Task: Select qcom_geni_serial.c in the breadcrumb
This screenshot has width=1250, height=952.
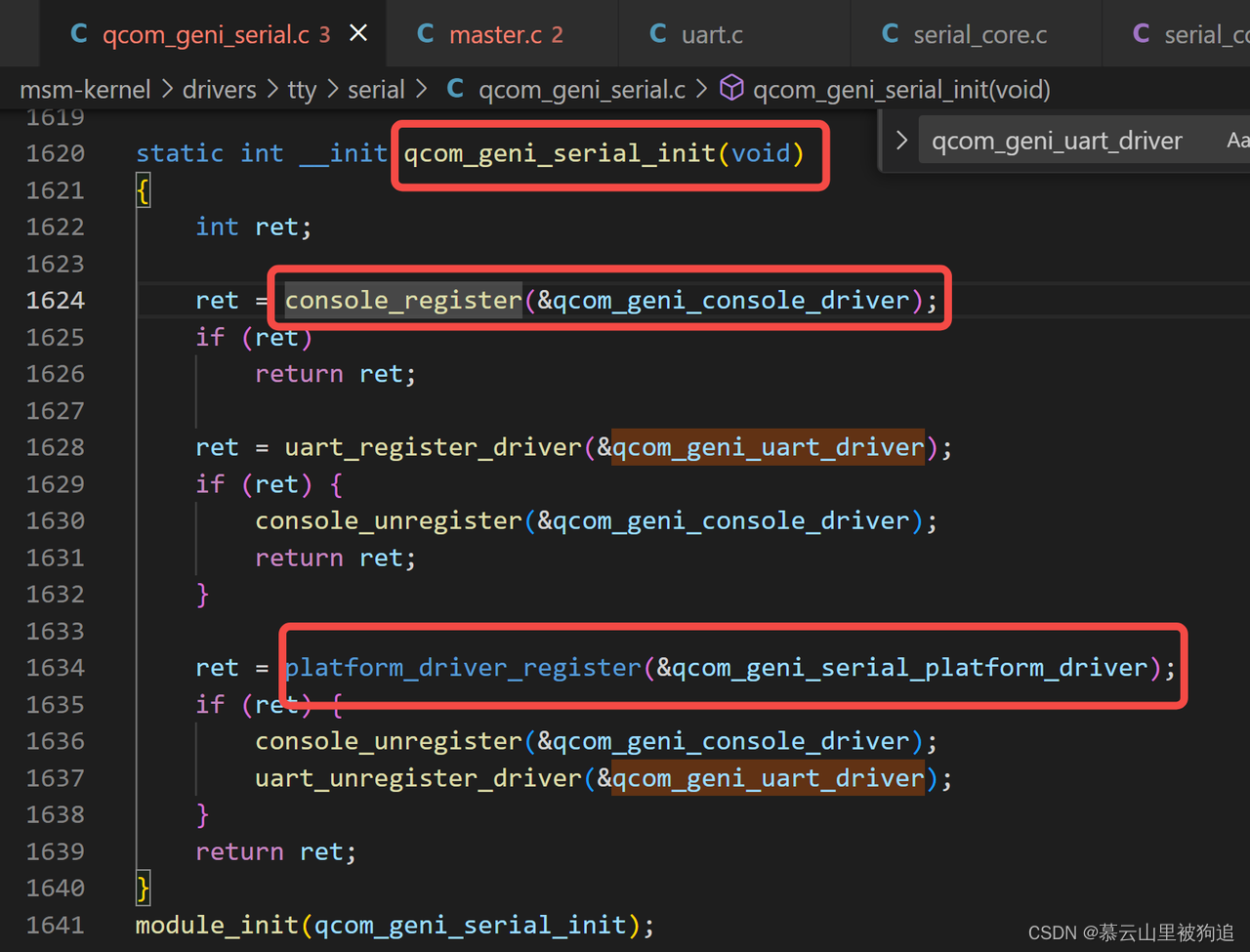Action: point(582,90)
